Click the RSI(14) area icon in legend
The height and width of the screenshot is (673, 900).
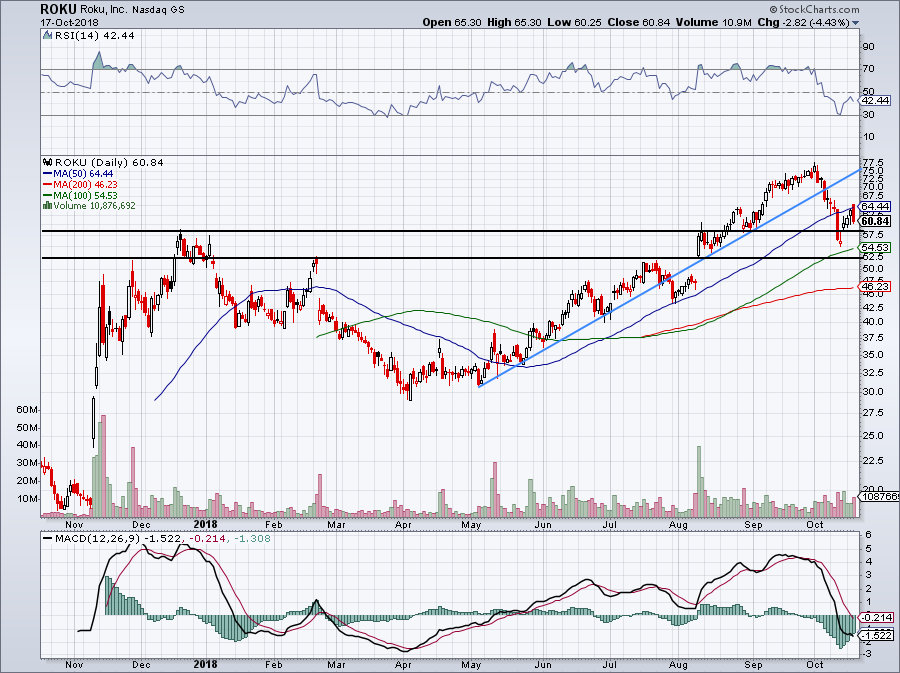[x=47, y=35]
